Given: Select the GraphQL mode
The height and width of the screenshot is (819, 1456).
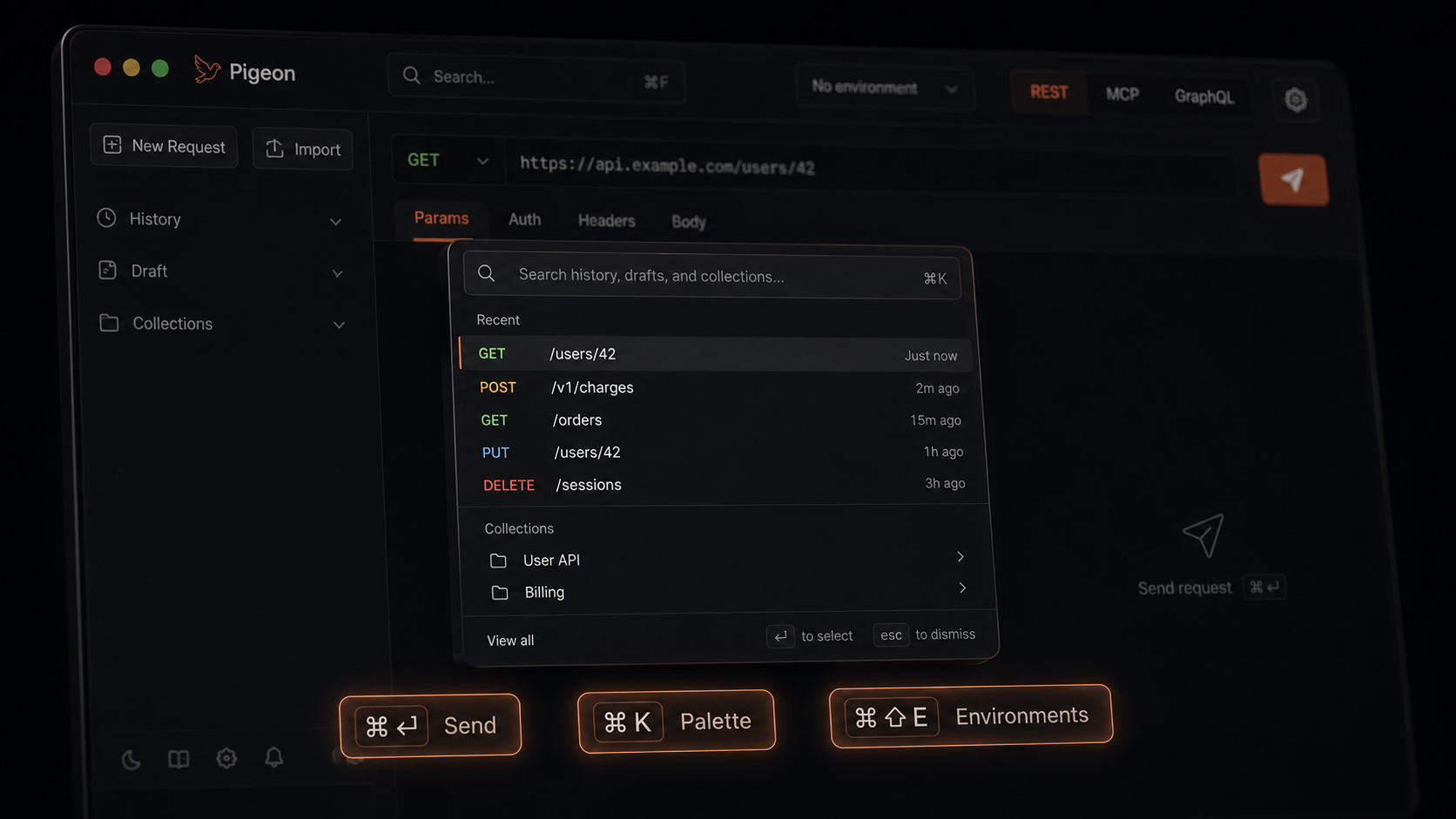Looking at the screenshot, I should (x=1203, y=97).
